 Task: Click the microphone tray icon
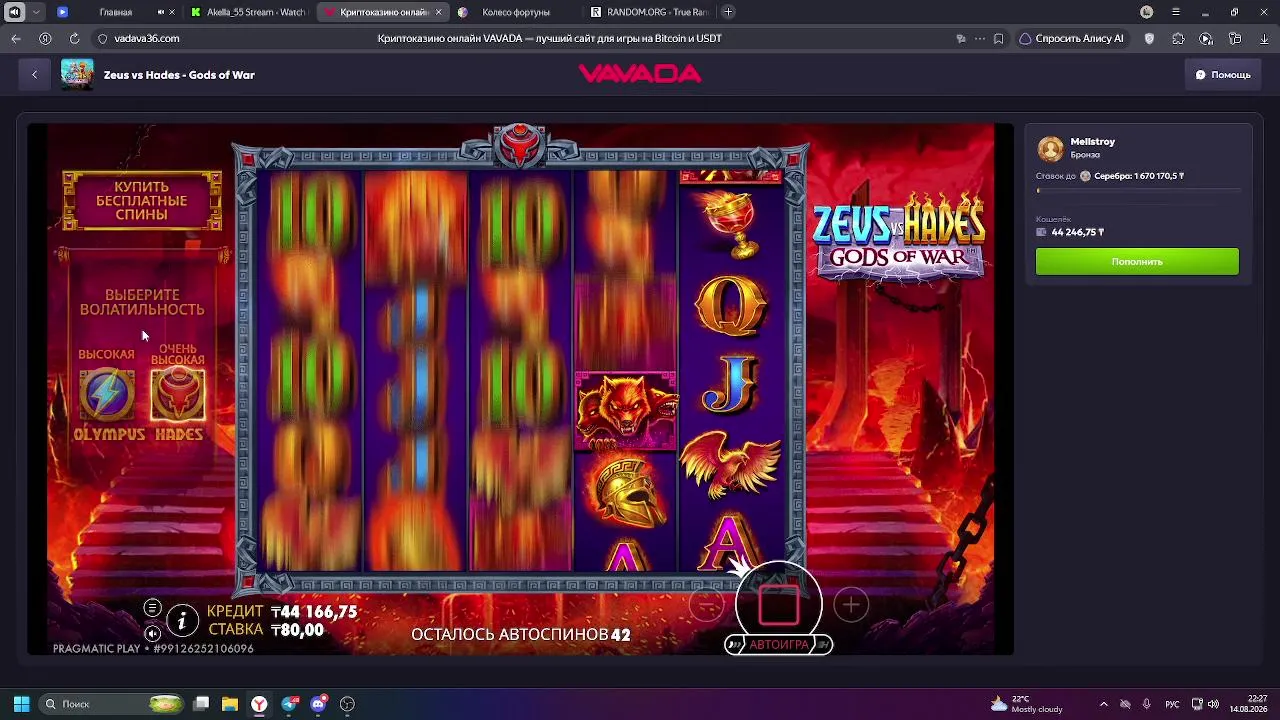[1147, 704]
